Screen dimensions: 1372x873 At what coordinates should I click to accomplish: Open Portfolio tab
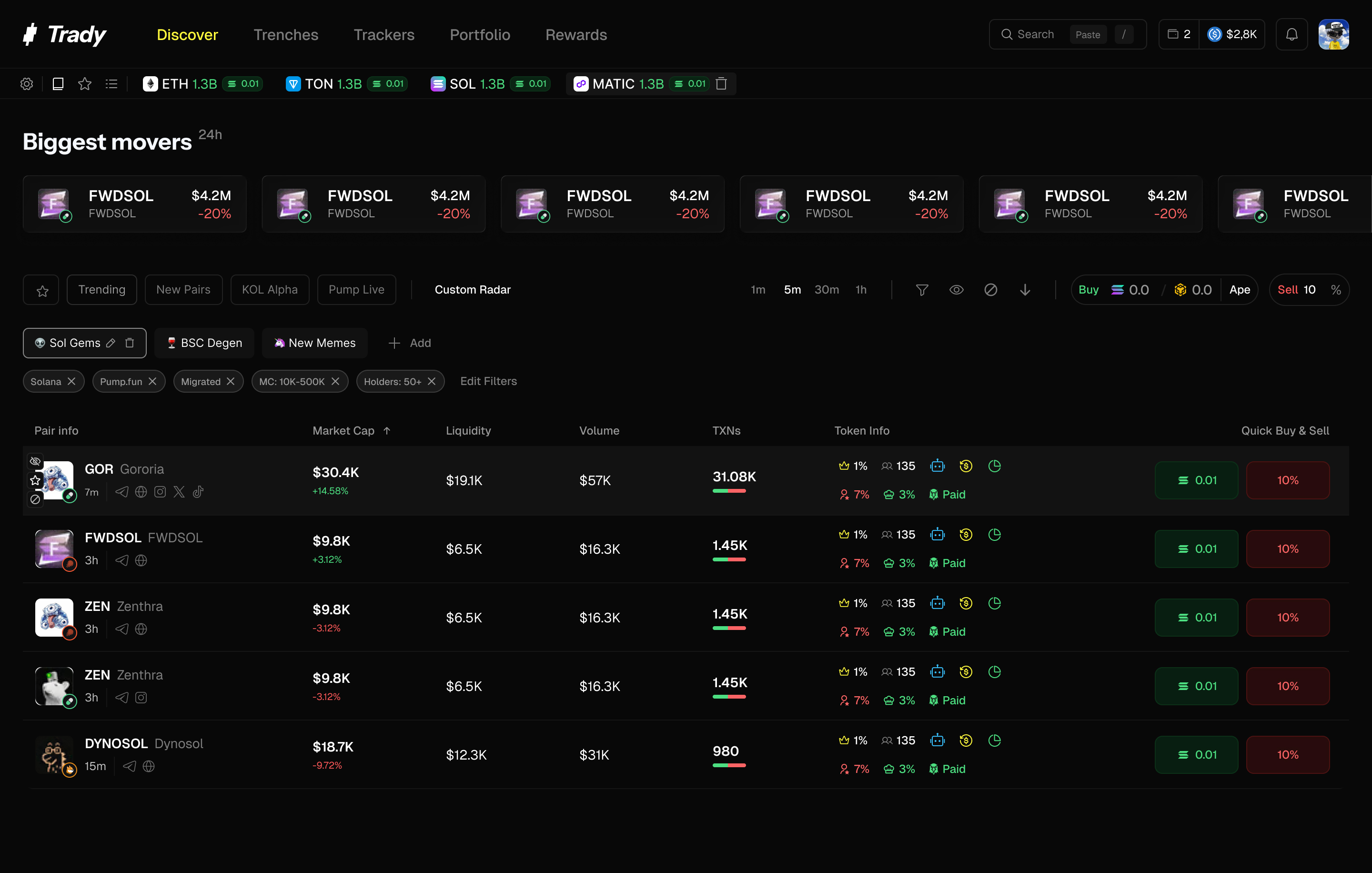[x=480, y=35]
